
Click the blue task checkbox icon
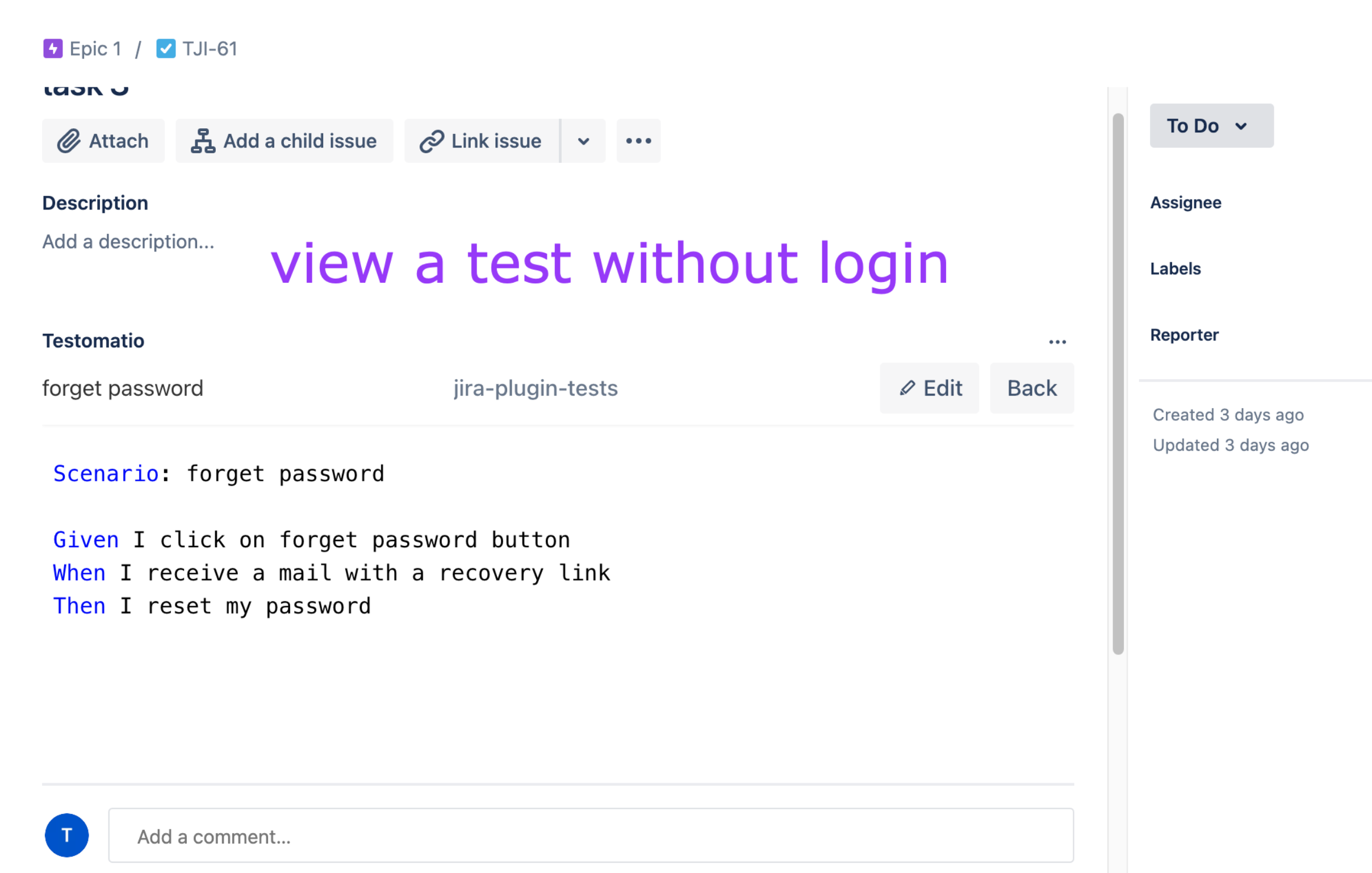click(165, 49)
